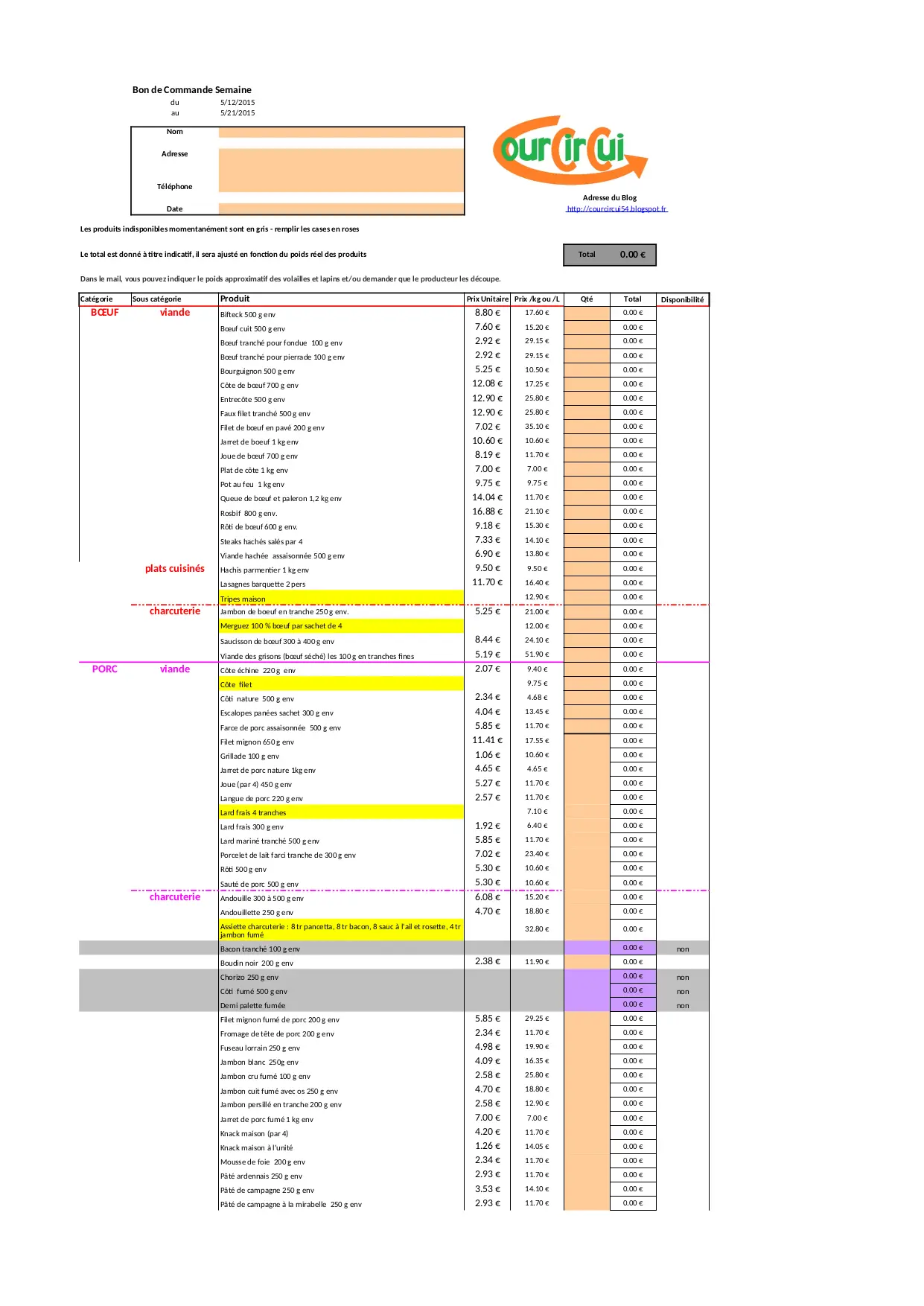Image resolution: width=924 pixels, height=1306 pixels.
Task: Click the purple Qté cell for Bacon tranché
Action: (x=586, y=948)
